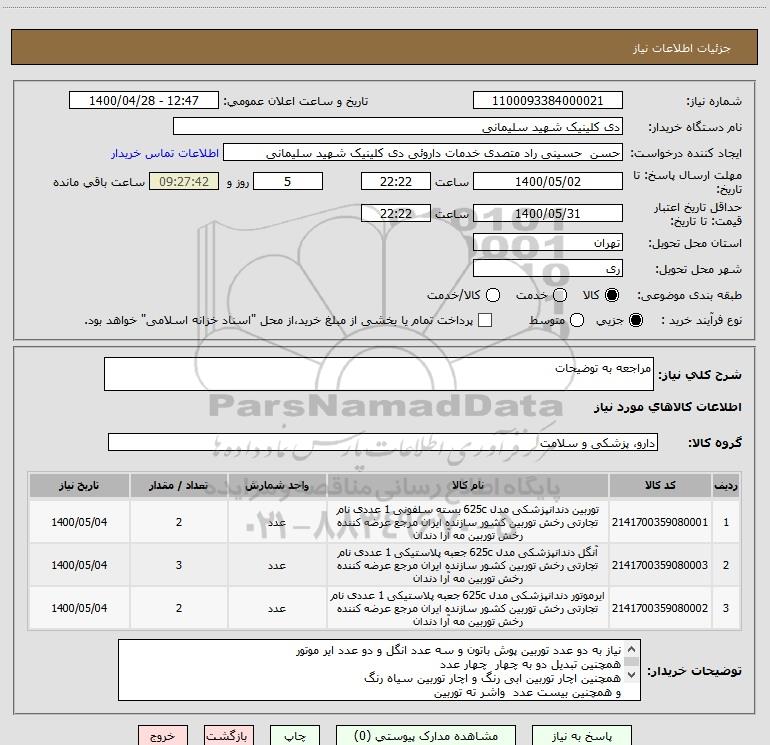Open اطلاعات تماس خریدار link
Viewport: 770px width, 745px height.
tap(165, 153)
